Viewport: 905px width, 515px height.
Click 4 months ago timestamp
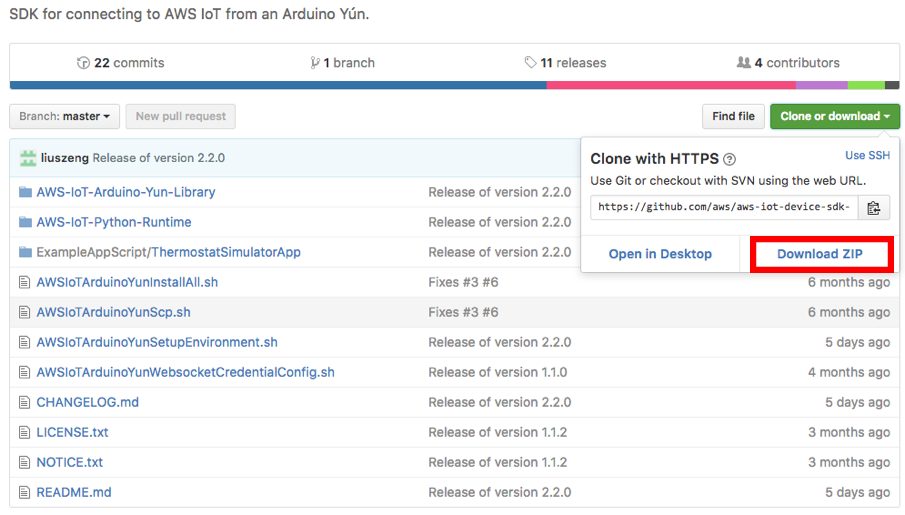849,372
